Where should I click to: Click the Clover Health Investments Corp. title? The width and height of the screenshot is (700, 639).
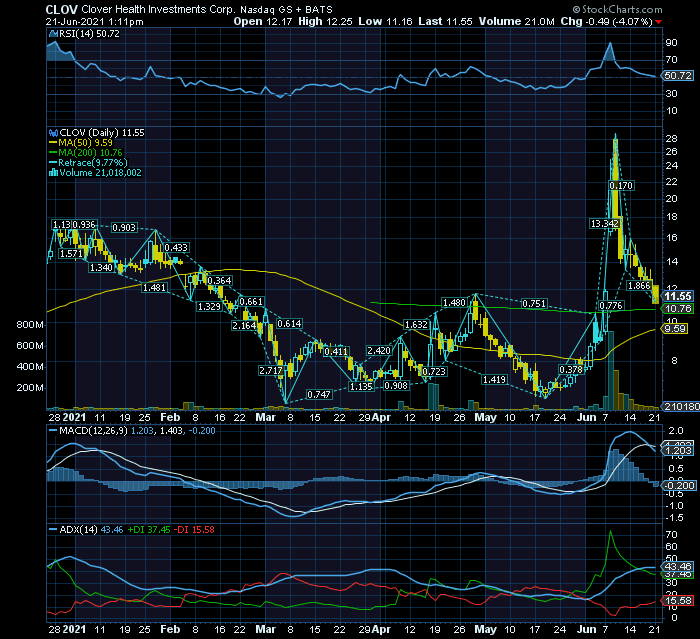158,9
